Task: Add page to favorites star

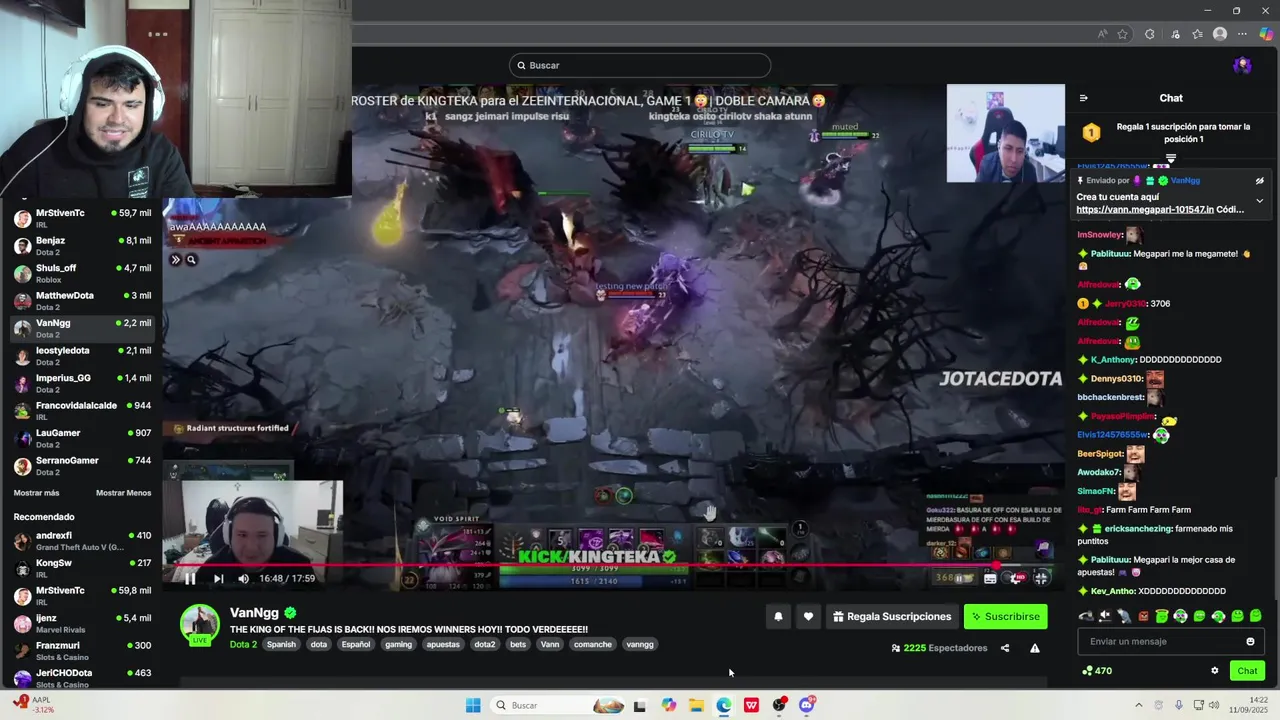Action: click(x=1122, y=34)
